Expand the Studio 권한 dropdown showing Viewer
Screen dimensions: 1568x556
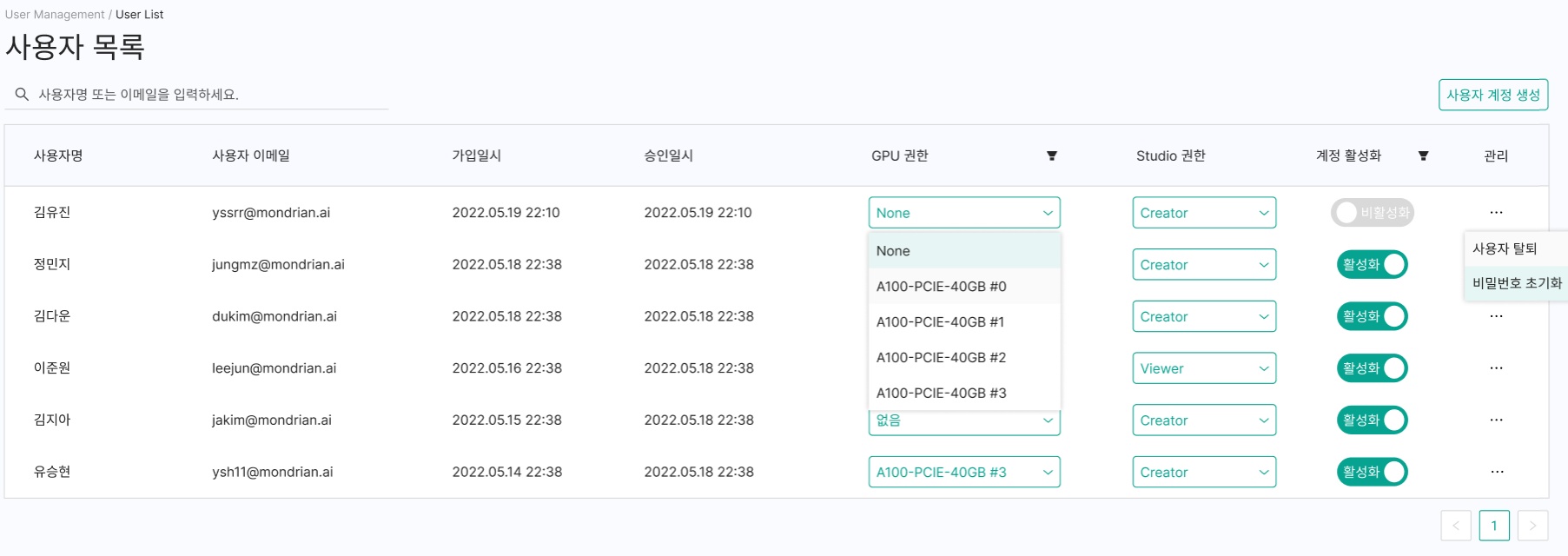coord(1203,368)
